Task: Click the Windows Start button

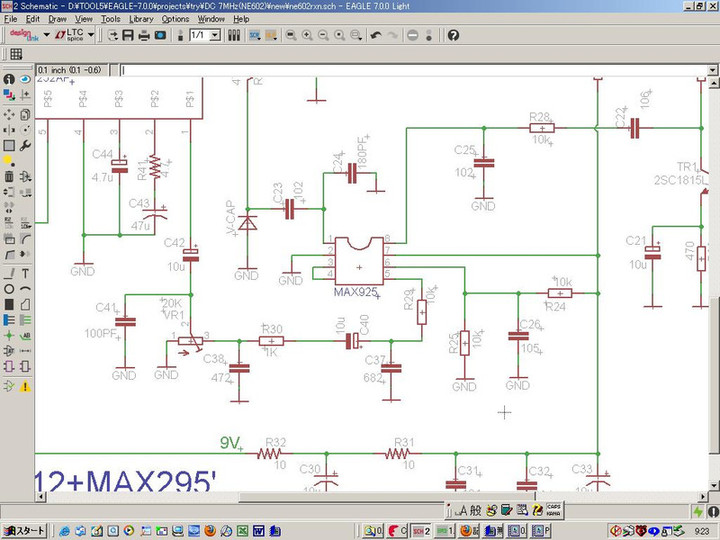Action: pos(24,530)
